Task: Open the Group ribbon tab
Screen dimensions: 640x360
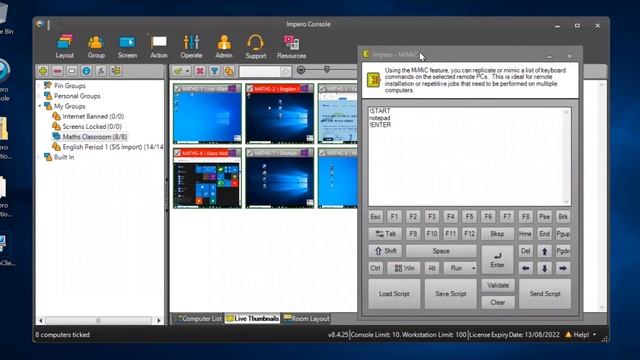Action: pyautogui.click(x=96, y=47)
